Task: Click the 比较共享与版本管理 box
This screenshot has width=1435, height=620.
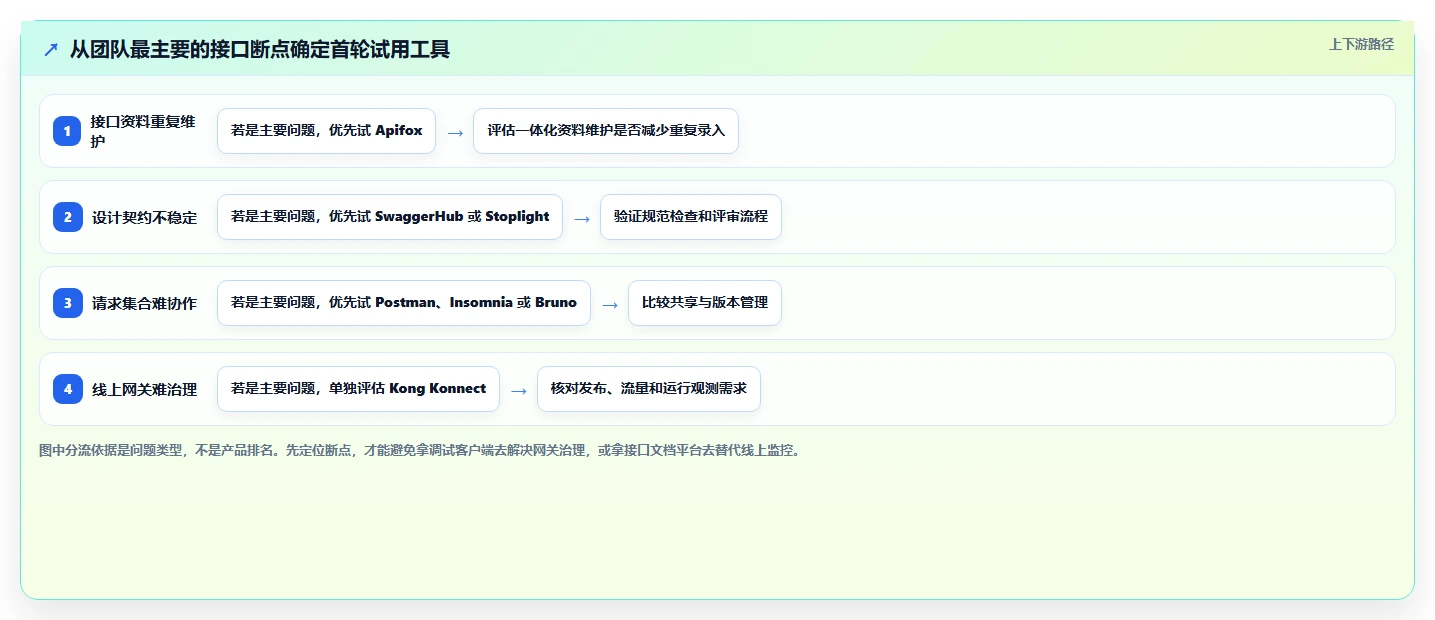Action: point(705,303)
